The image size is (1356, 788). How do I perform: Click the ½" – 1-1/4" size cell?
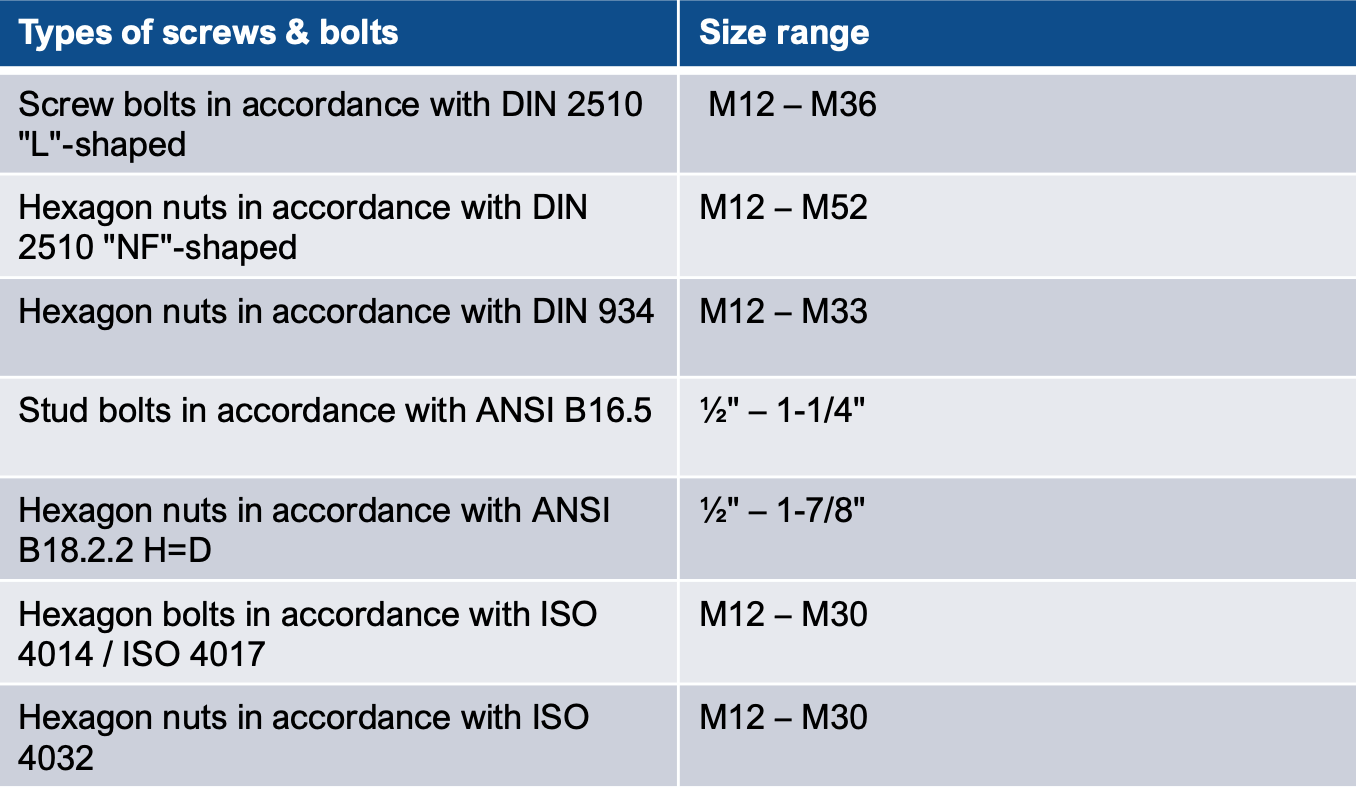pos(1017,427)
